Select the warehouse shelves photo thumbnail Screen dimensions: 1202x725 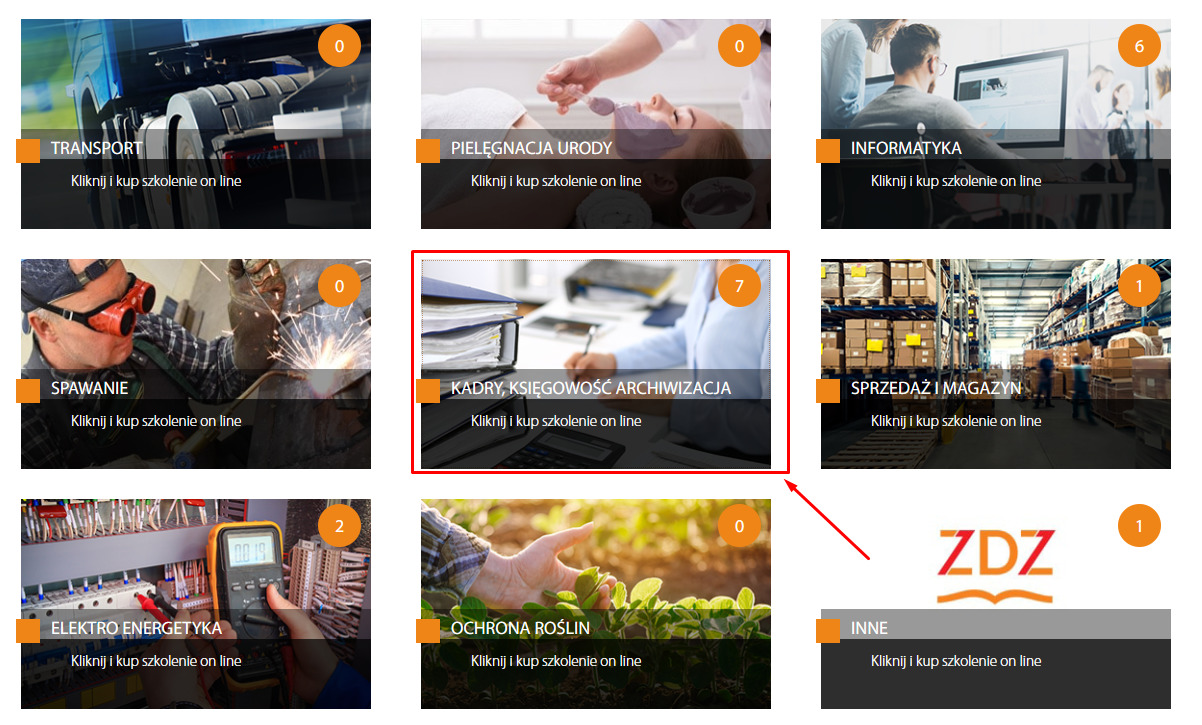tap(996, 364)
